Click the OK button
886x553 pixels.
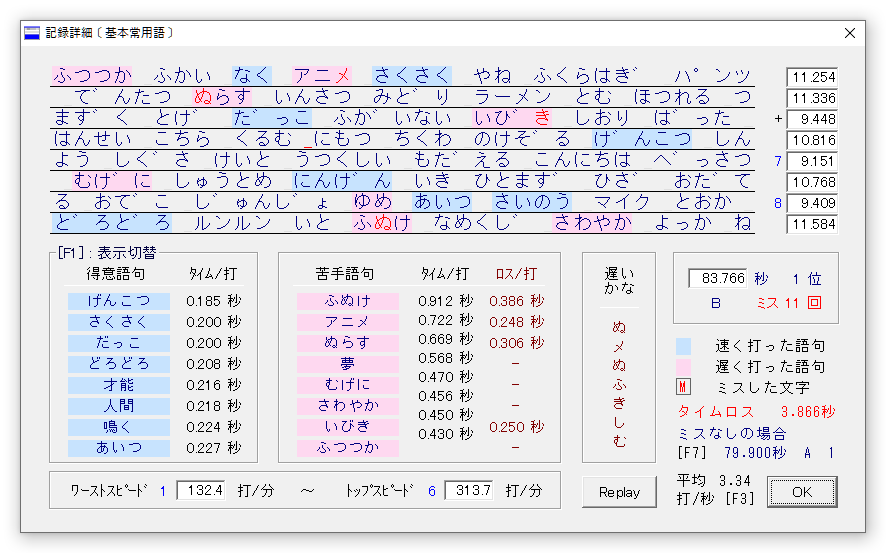point(802,491)
